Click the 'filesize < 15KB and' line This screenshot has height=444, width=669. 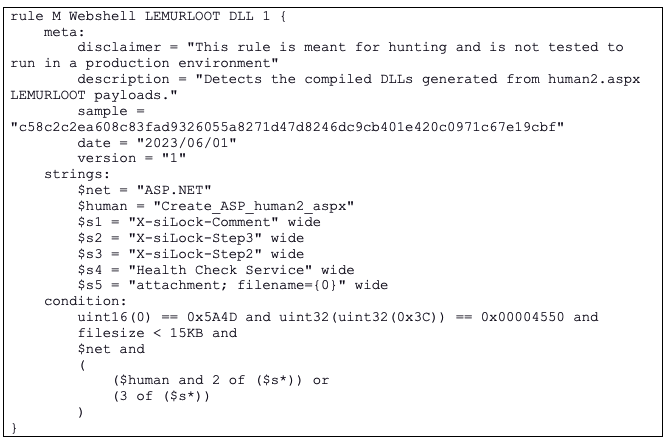coord(157,333)
